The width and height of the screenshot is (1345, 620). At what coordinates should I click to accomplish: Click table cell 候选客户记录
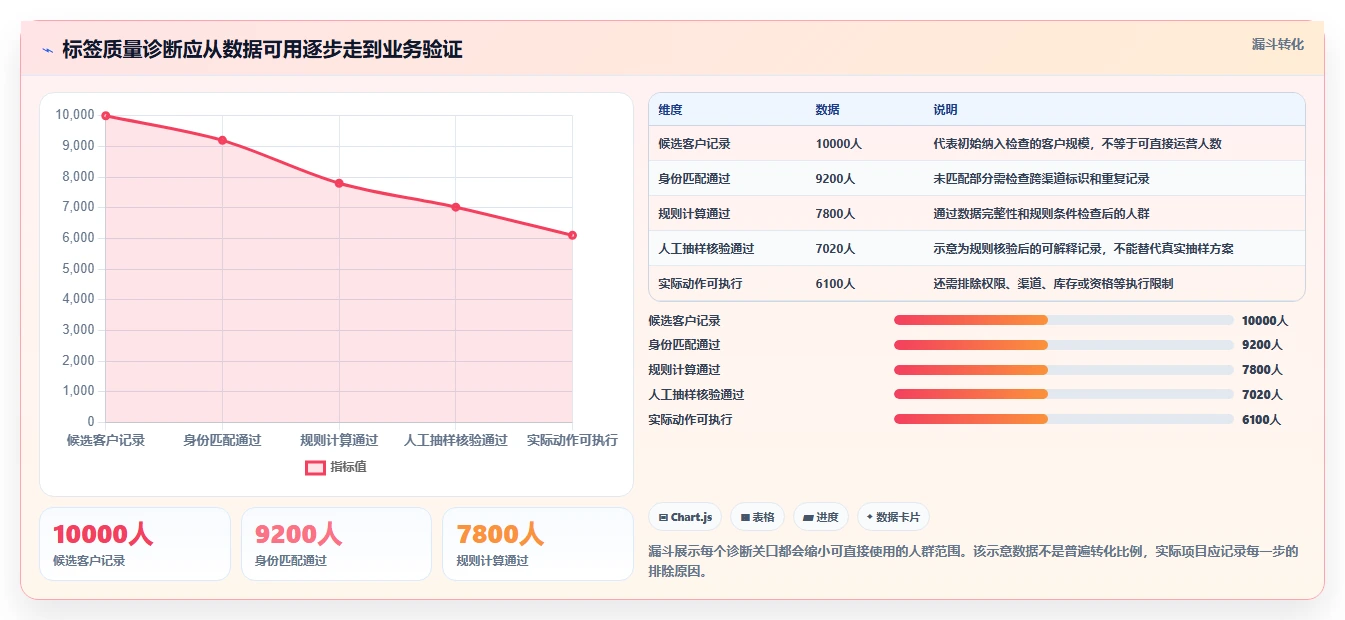(x=694, y=144)
